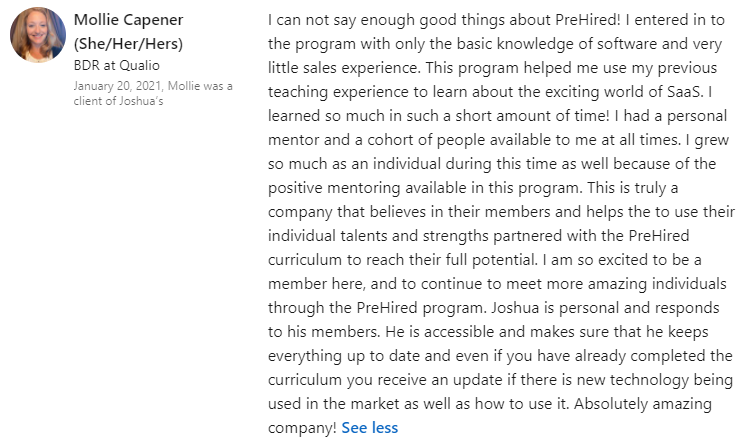Image resolution: width=743 pixels, height=440 pixels.
Task: Click the (She/Her/Hers) pronouns text
Action: (128, 43)
